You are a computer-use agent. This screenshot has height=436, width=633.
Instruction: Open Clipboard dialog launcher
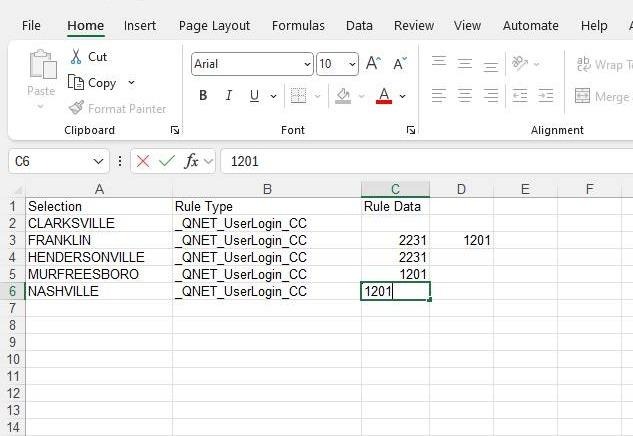(x=175, y=130)
